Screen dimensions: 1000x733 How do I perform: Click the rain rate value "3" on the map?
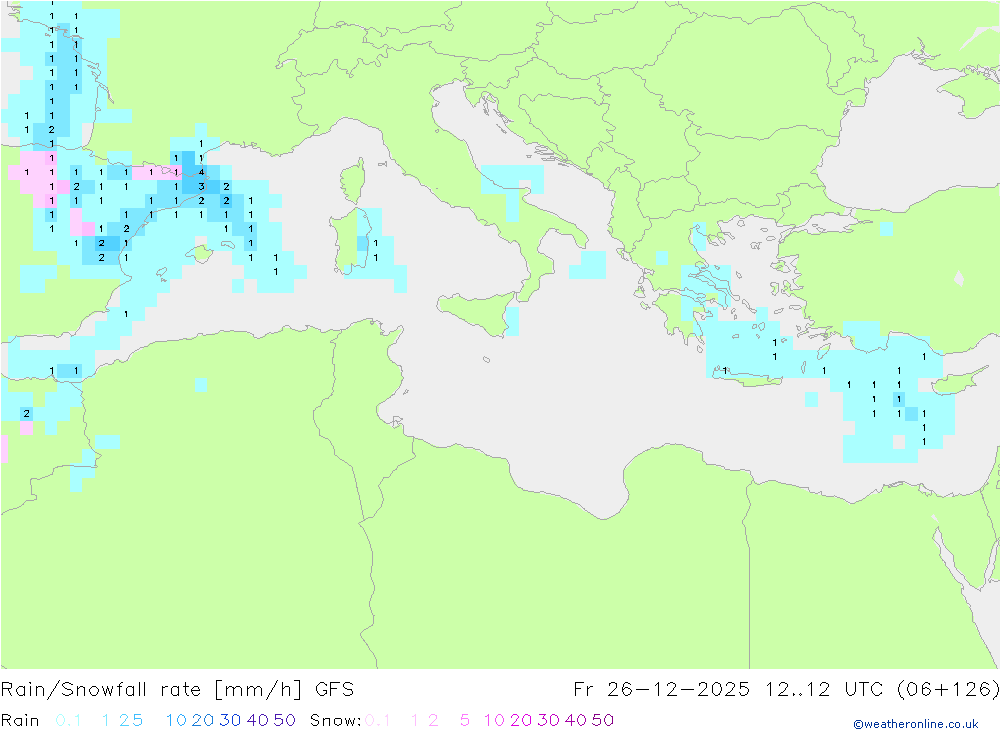point(202,186)
